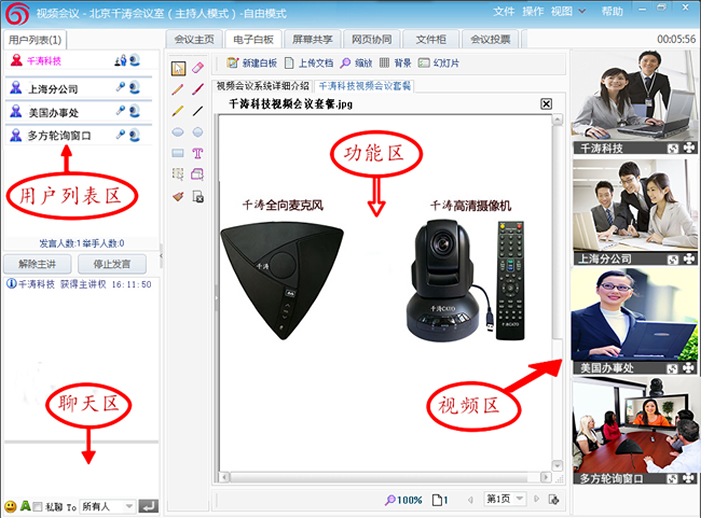
Task: Switch to the 会议主页 tab
Action: 194,39
